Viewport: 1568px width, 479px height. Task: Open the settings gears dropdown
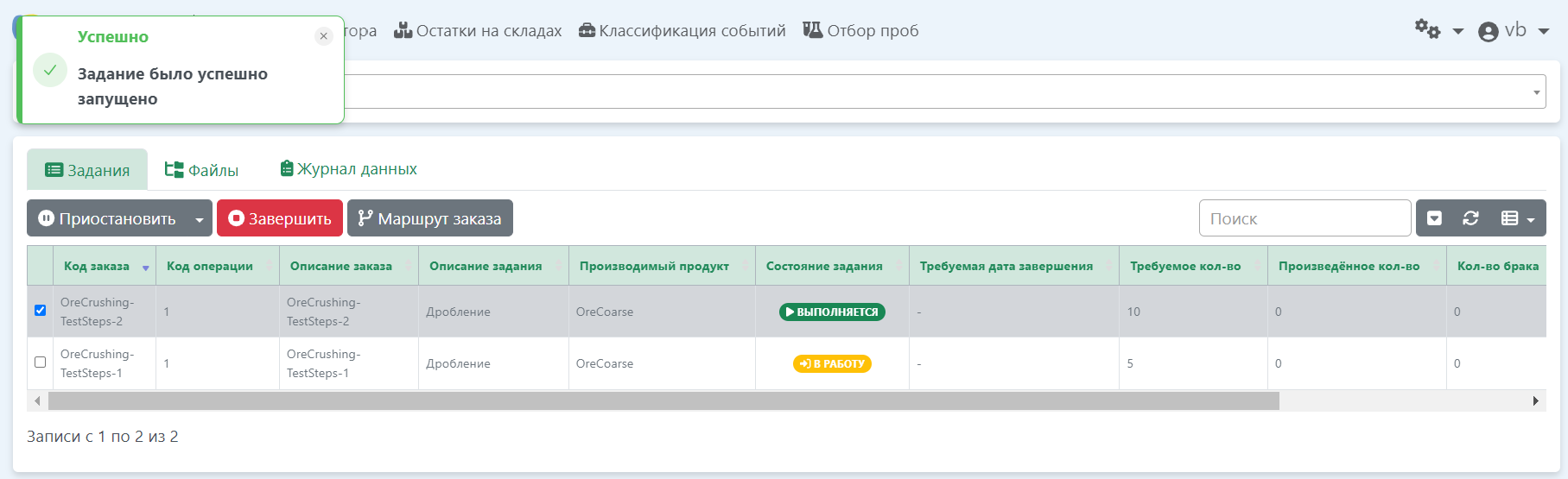tap(1438, 30)
